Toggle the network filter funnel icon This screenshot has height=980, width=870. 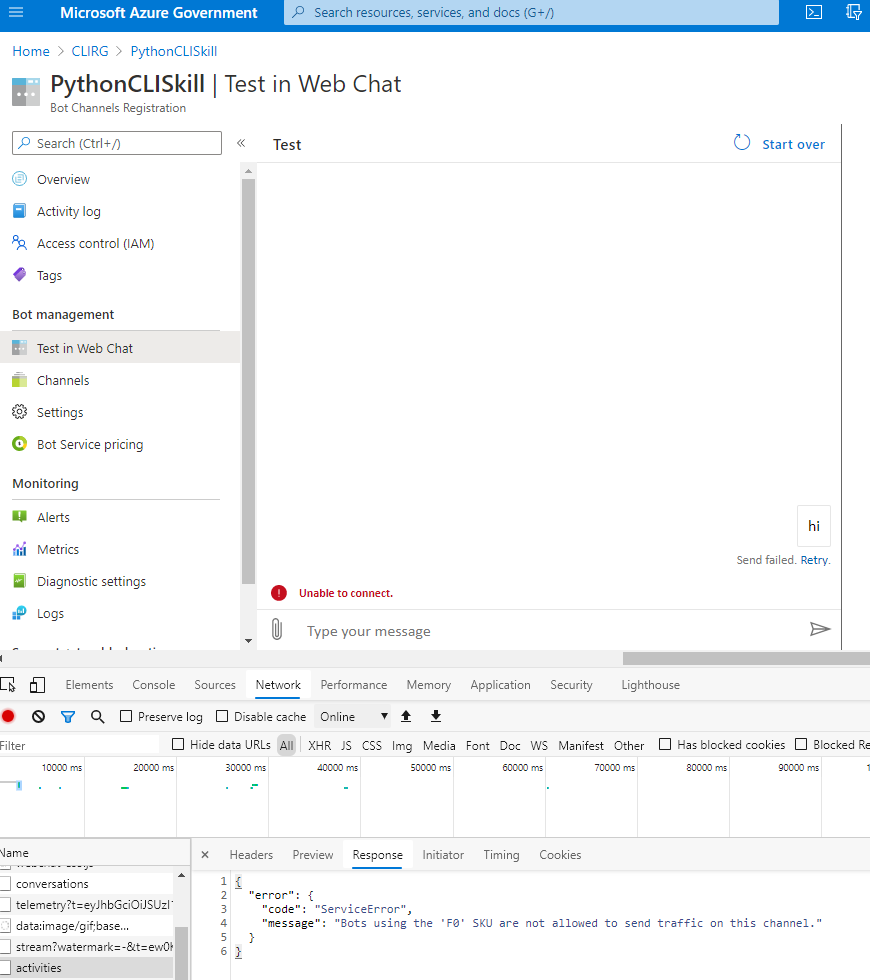(68, 717)
